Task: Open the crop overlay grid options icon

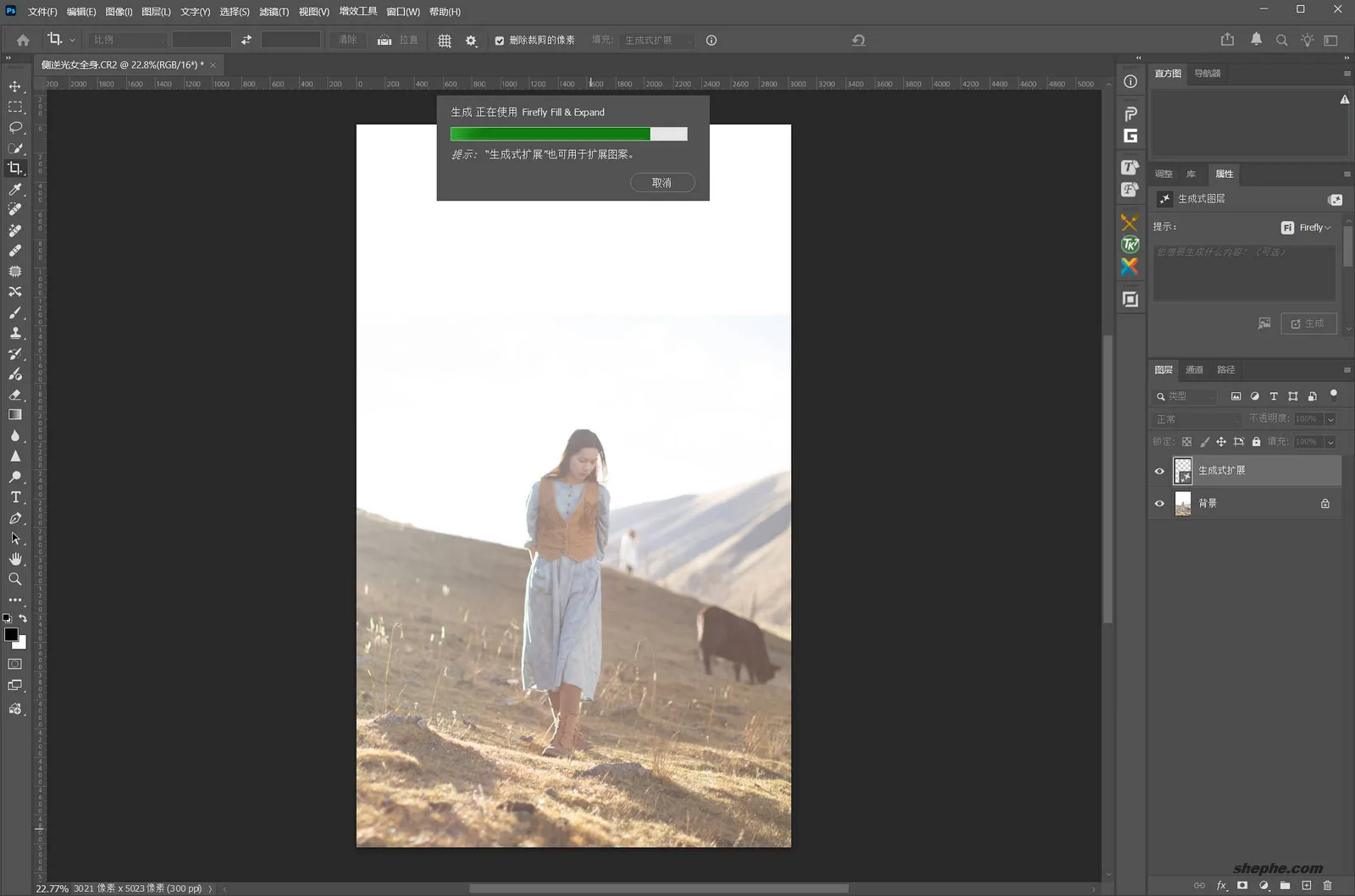Action: (444, 40)
